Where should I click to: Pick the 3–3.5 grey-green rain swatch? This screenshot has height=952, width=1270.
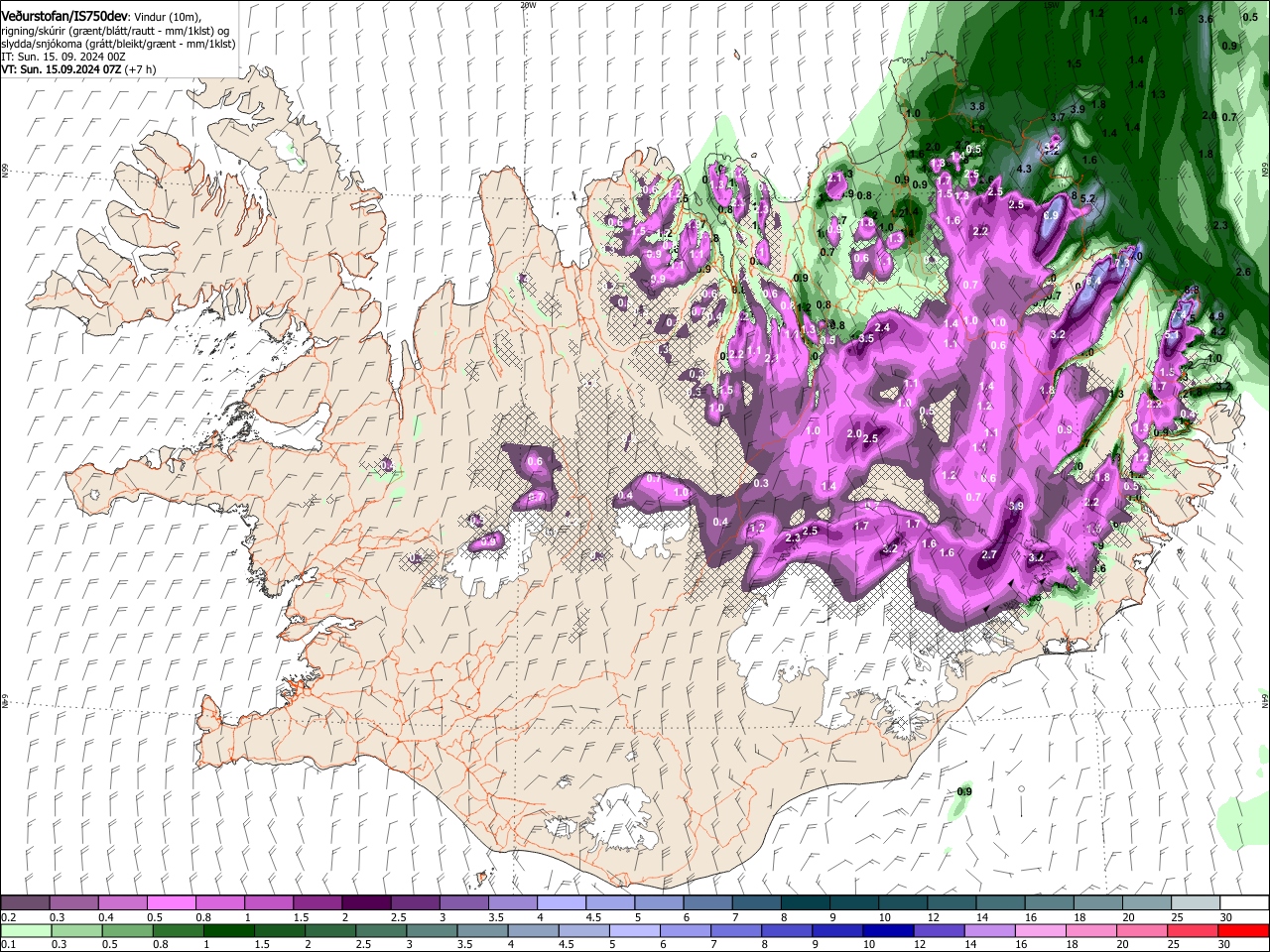432,931
